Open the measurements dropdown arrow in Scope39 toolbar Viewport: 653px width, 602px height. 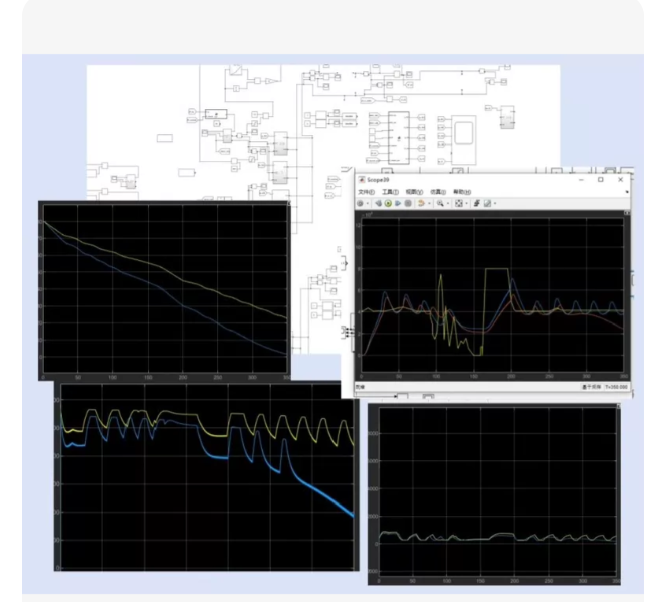[495, 203]
